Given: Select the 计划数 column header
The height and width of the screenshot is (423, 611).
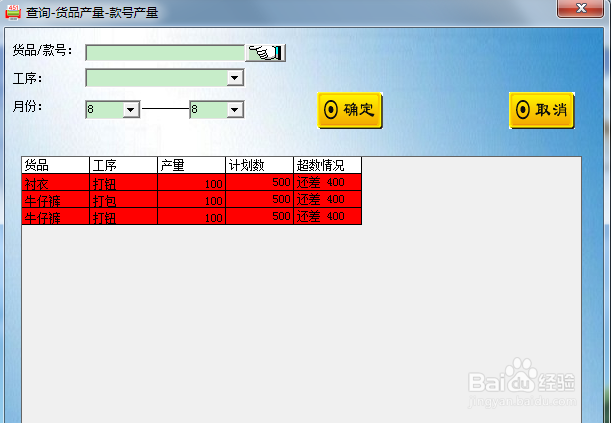Looking at the screenshot, I should coord(260,165).
